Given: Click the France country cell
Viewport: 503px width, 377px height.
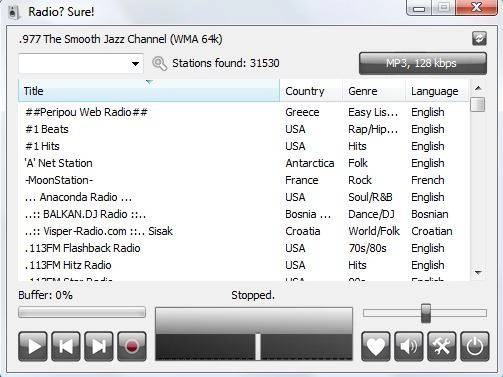Looking at the screenshot, I should [302, 180].
